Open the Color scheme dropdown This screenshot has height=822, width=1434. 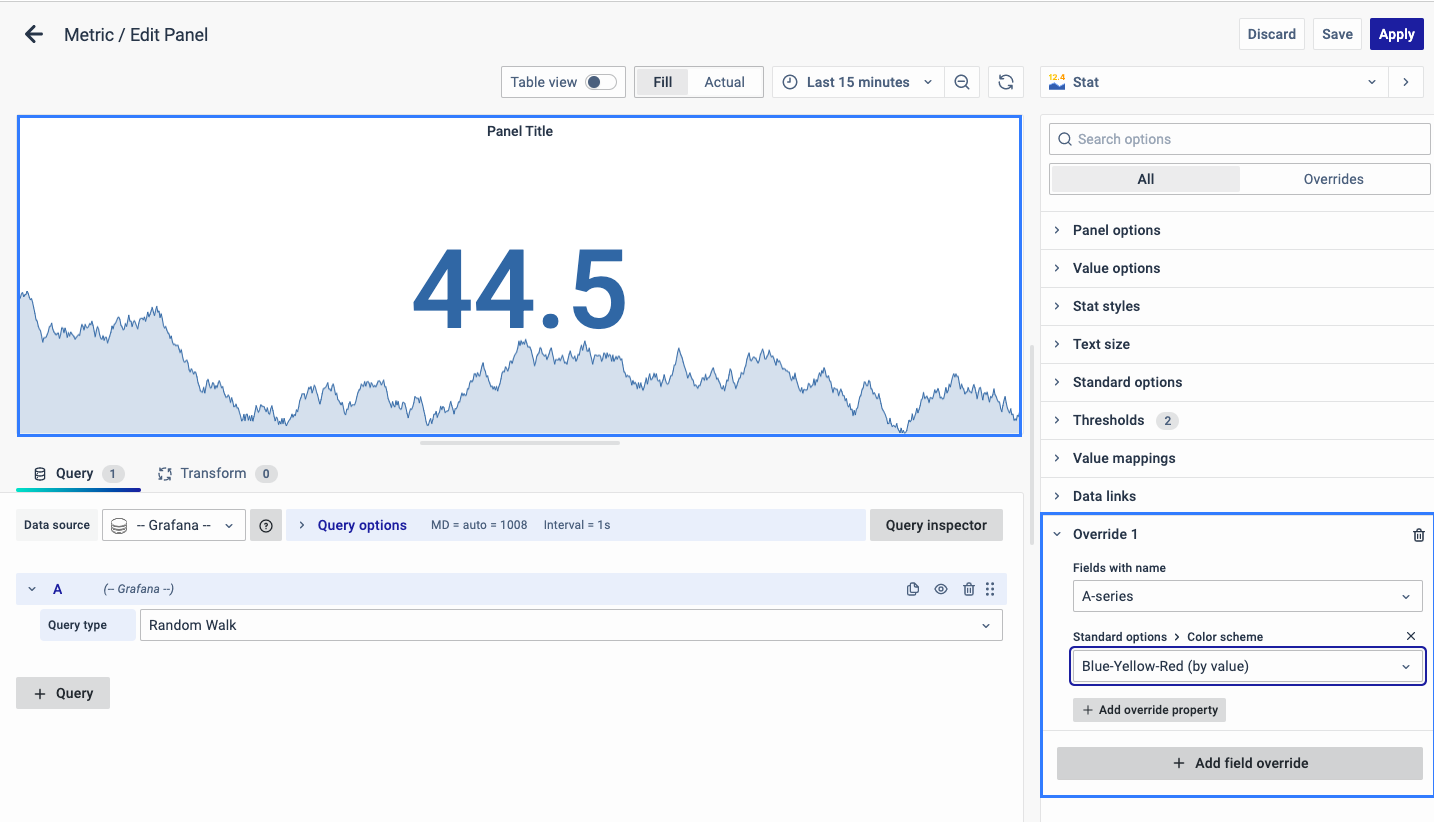pyautogui.click(x=1247, y=666)
